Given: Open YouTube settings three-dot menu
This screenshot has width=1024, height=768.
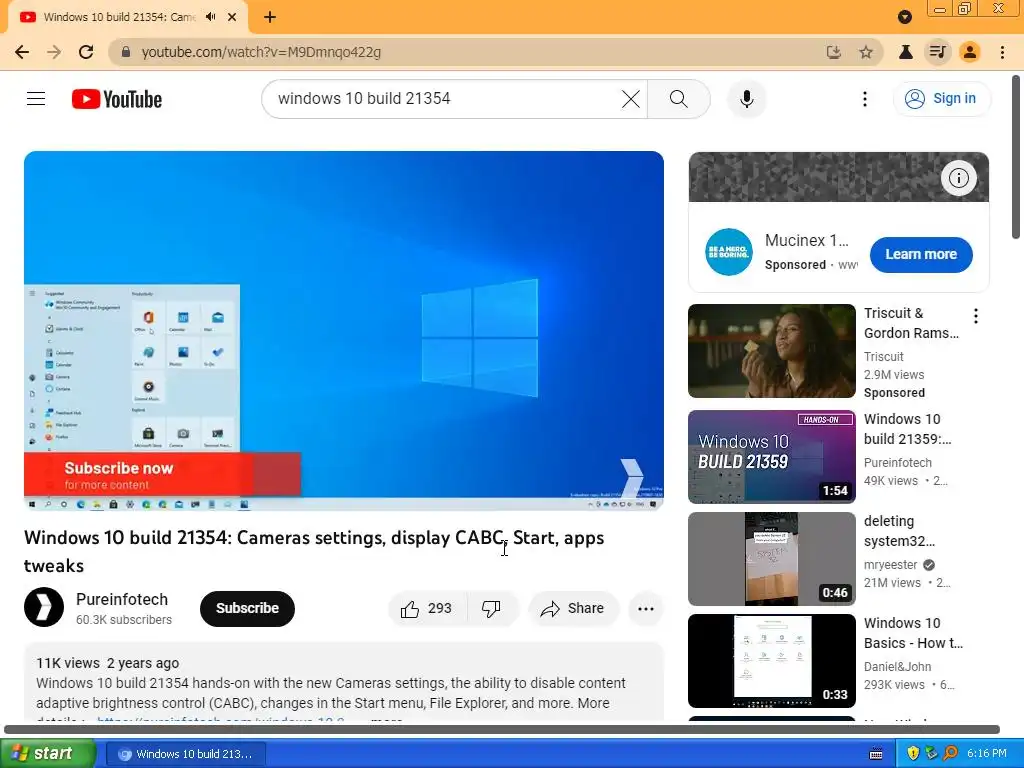Looking at the screenshot, I should tap(865, 99).
